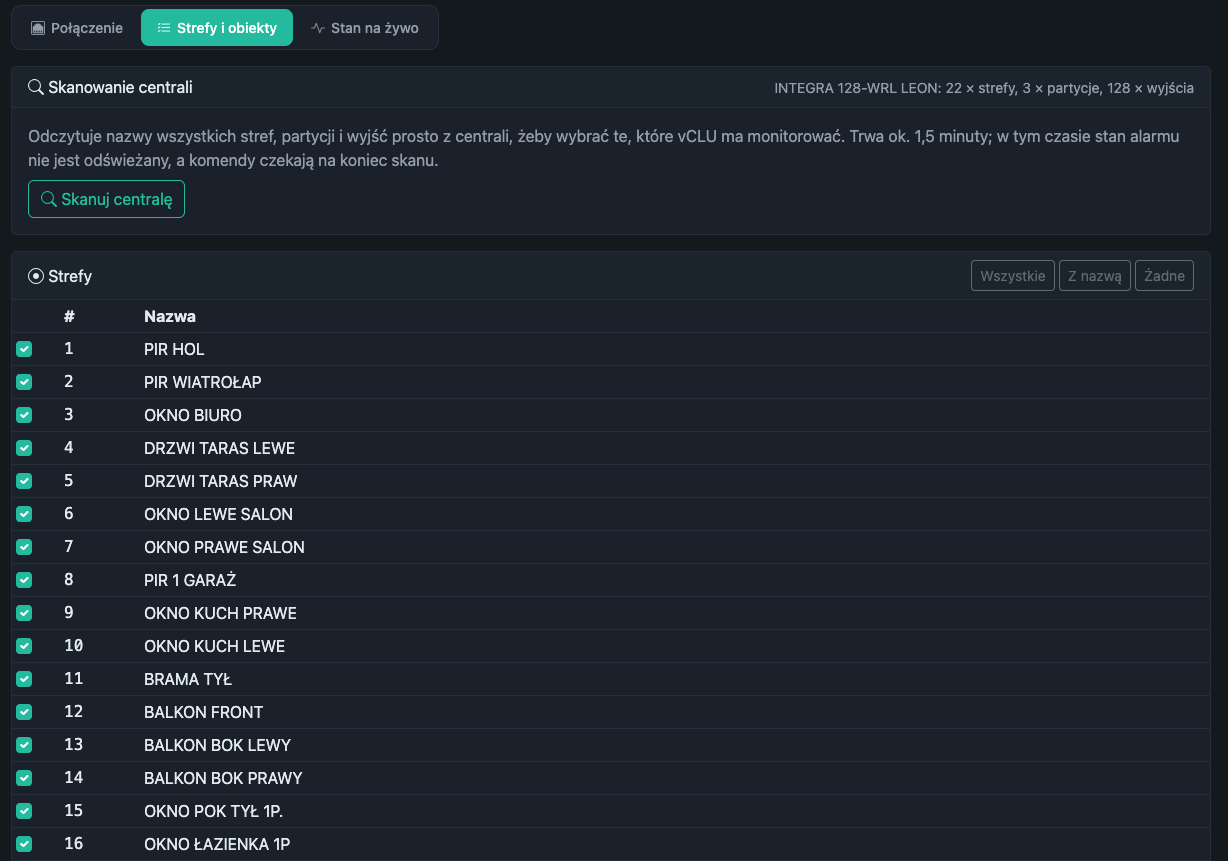The height and width of the screenshot is (861, 1228).
Task: Select the Strefy i obiekty tab
Action: (x=217, y=28)
